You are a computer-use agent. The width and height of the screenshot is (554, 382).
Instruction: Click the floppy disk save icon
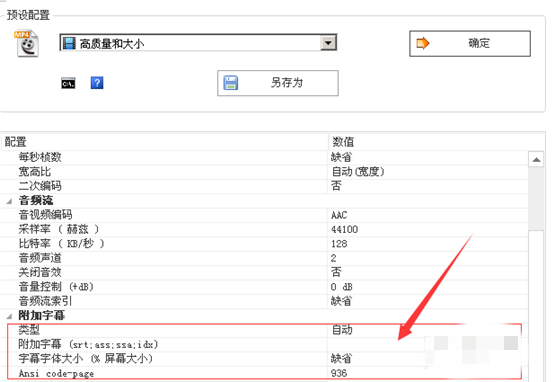(231, 83)
